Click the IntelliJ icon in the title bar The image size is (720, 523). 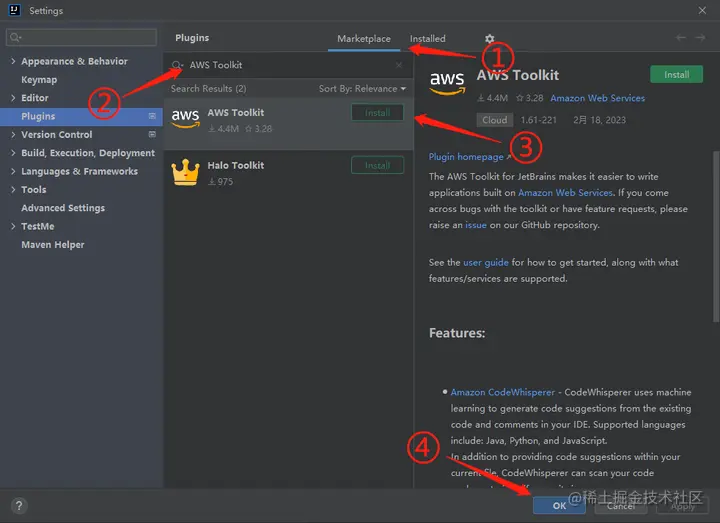click(14, 10)
